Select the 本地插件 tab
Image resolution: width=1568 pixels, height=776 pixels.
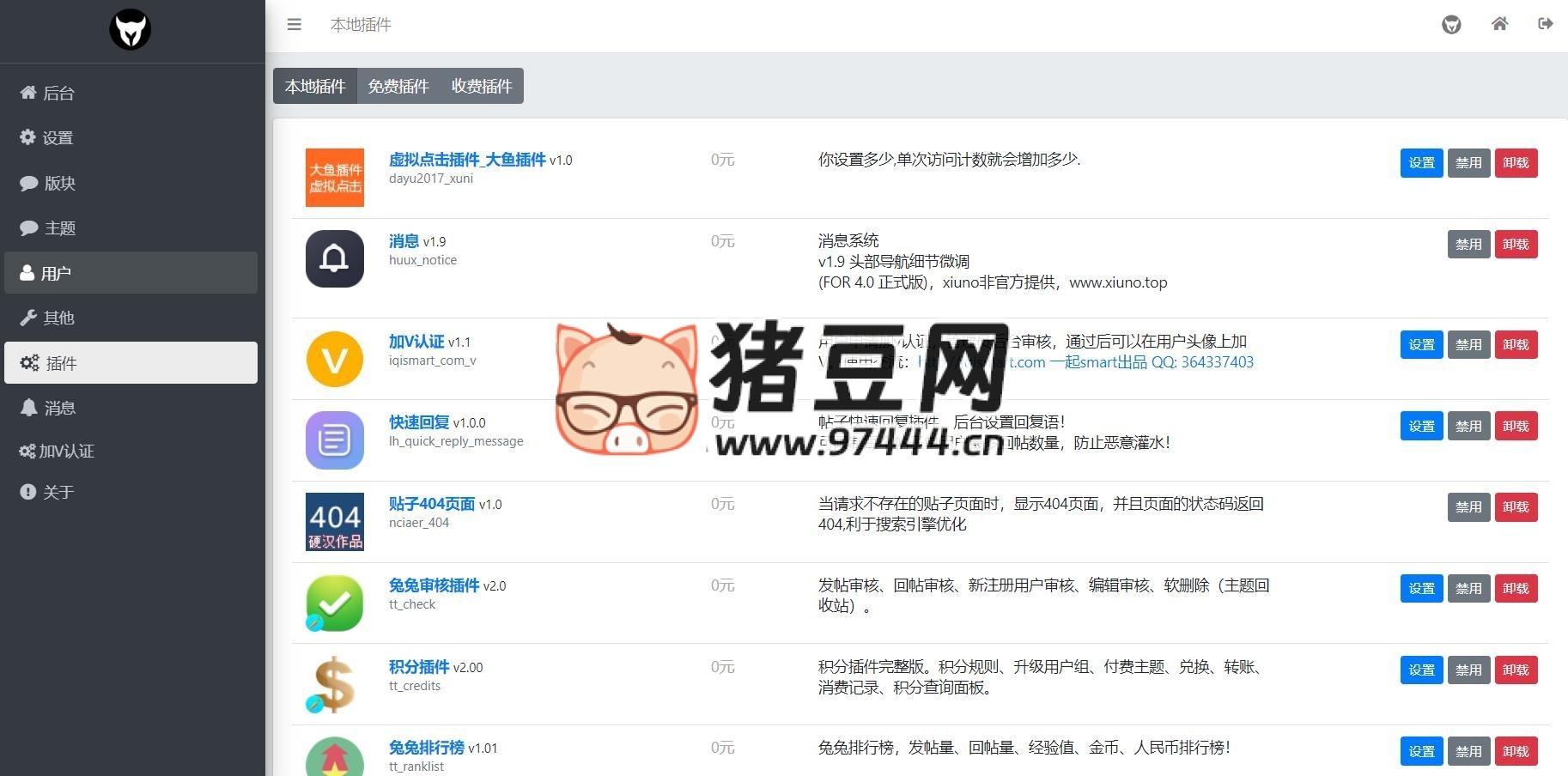315,87
